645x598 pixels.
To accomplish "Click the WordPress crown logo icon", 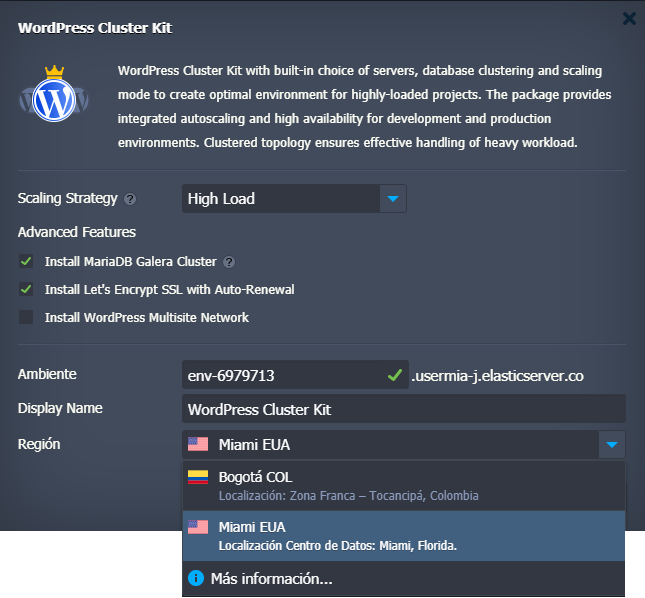I will click(54, 94).
